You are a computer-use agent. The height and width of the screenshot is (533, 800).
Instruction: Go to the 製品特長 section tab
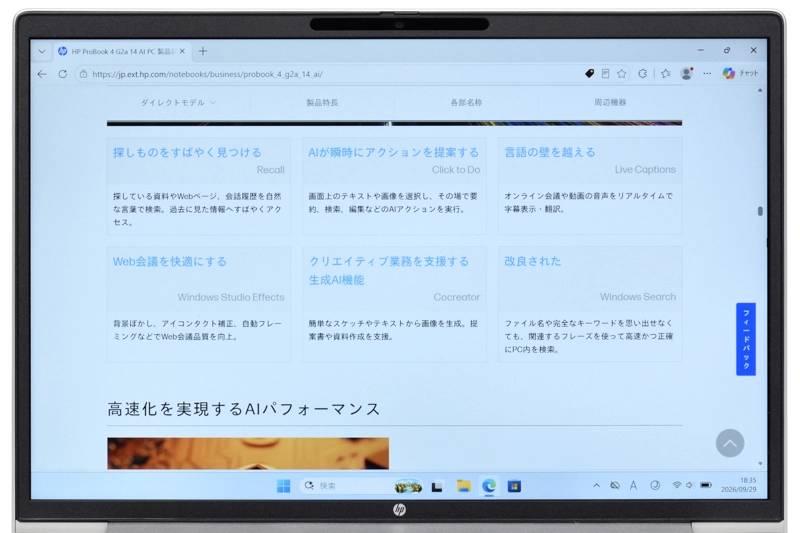tap(322, 103)
